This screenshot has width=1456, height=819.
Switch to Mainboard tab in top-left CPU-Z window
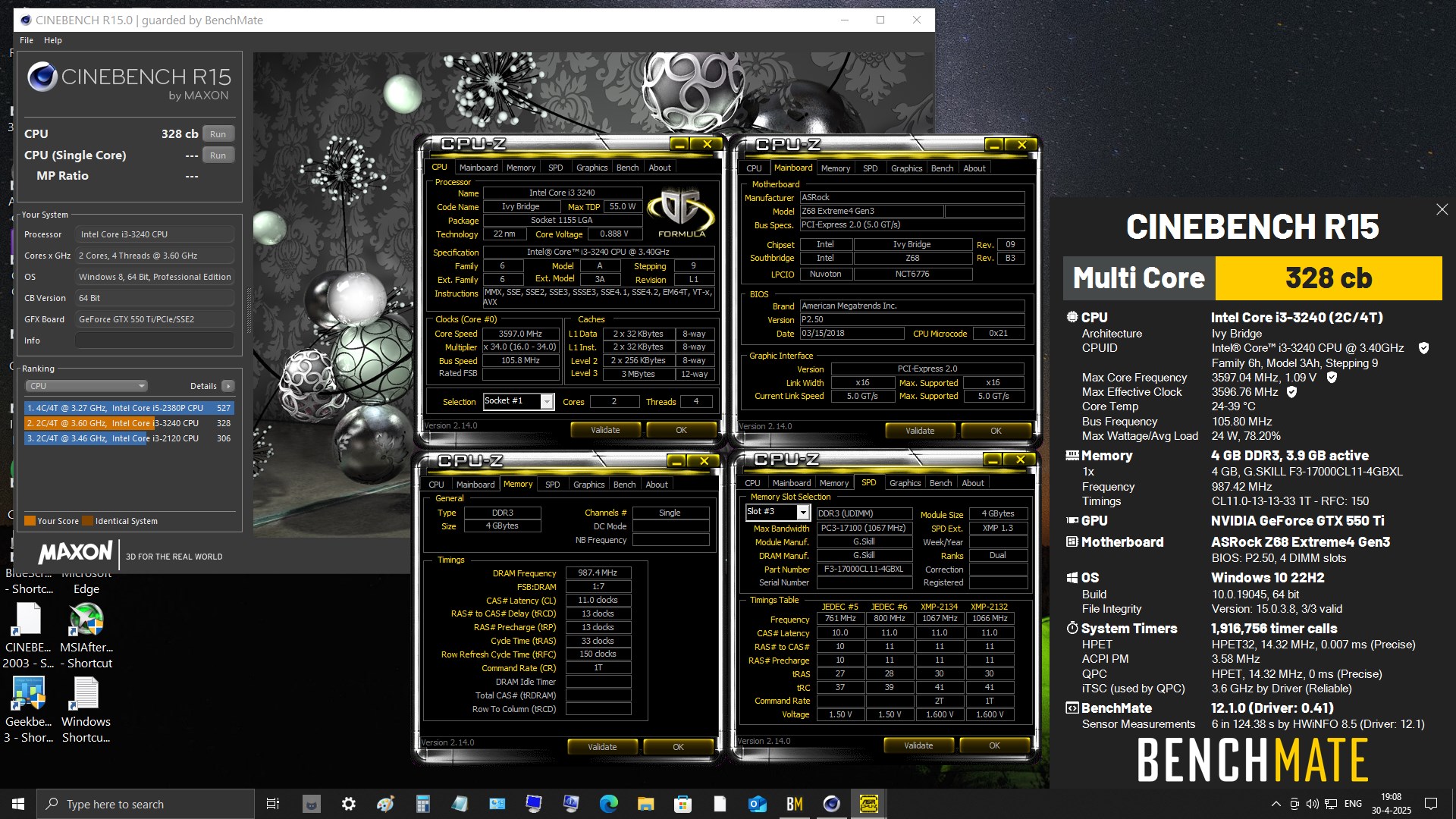coord(479,168)
